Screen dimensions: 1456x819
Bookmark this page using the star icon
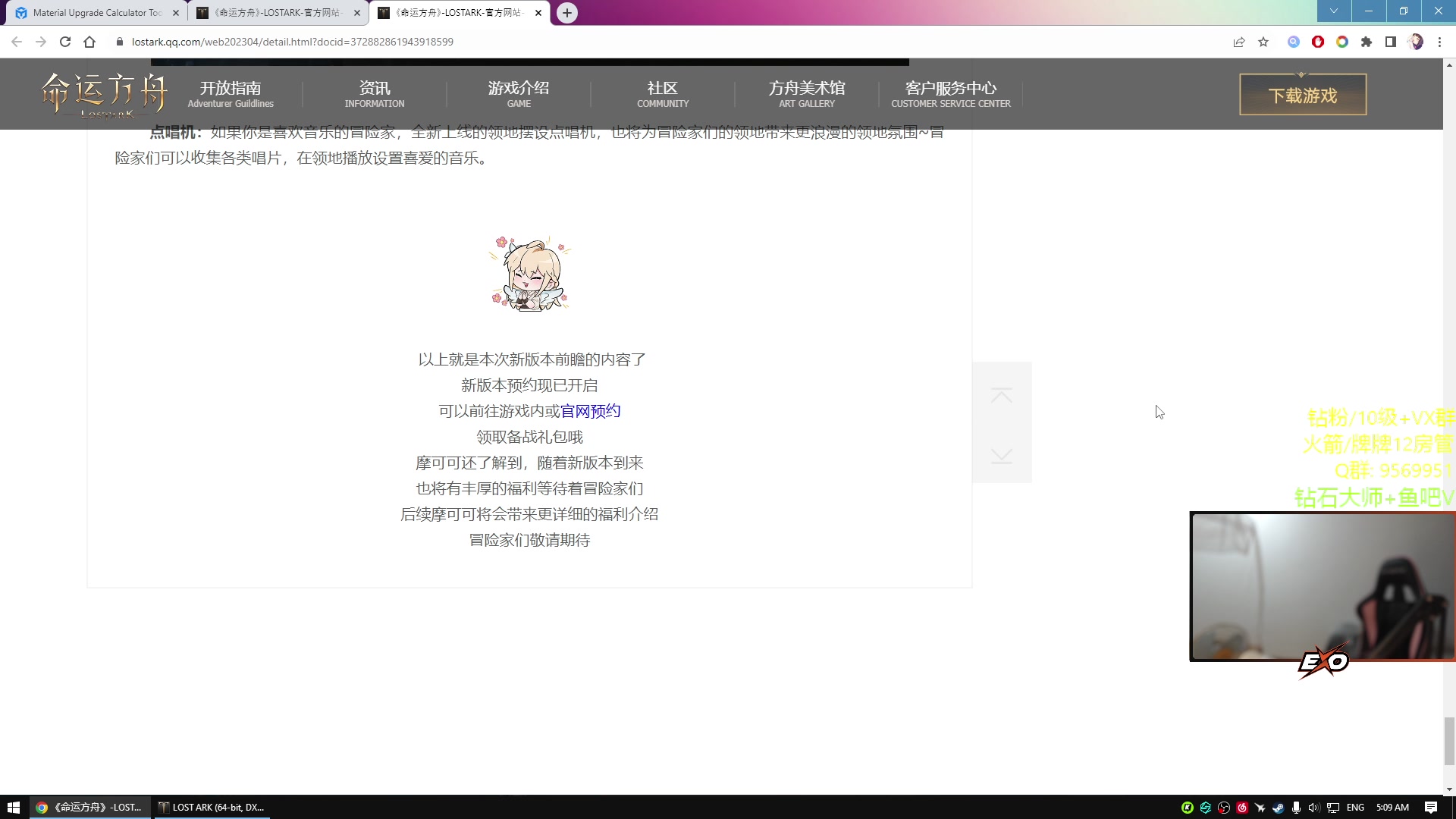point(1263,42)
